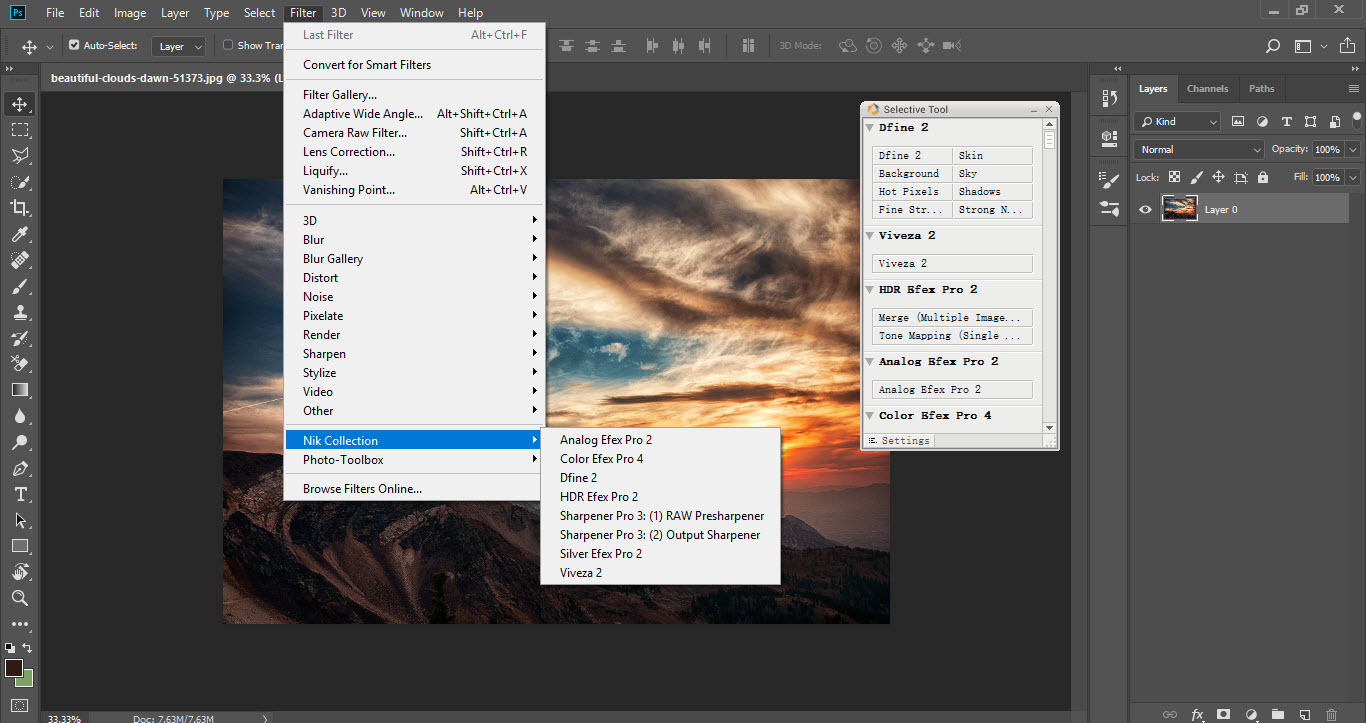This screenshot has width=1366, height=723.
Task: Select the Rectangle shape tool
Action: (x=20, y=546)
